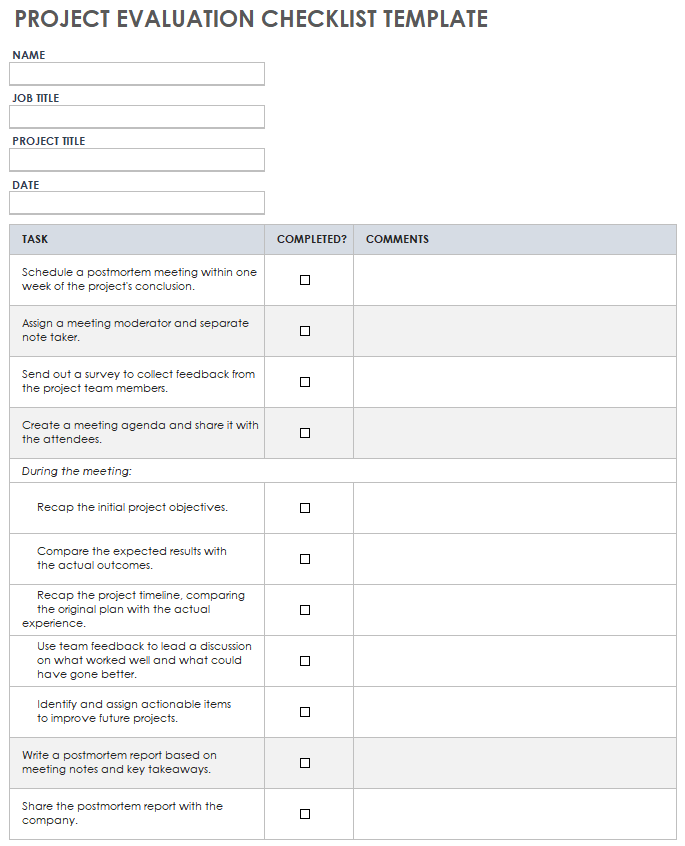Check the write postmortem report checkbox
Screen dimensions: 685x846
[x=305, y=763]
